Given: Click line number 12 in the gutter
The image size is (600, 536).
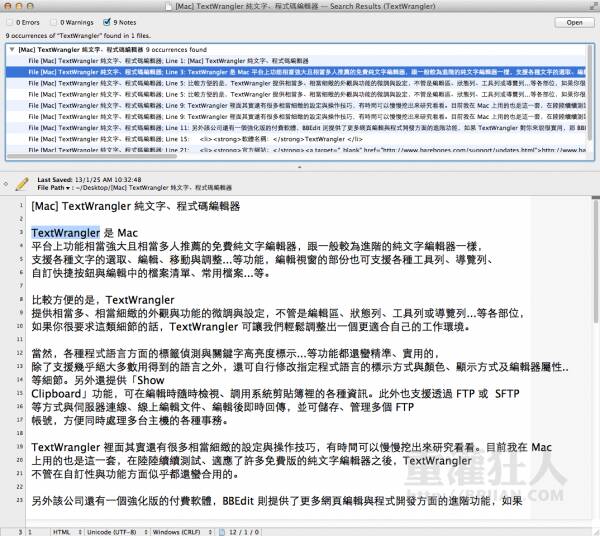Looking at the screenshot, I should (x=20, y=353).
